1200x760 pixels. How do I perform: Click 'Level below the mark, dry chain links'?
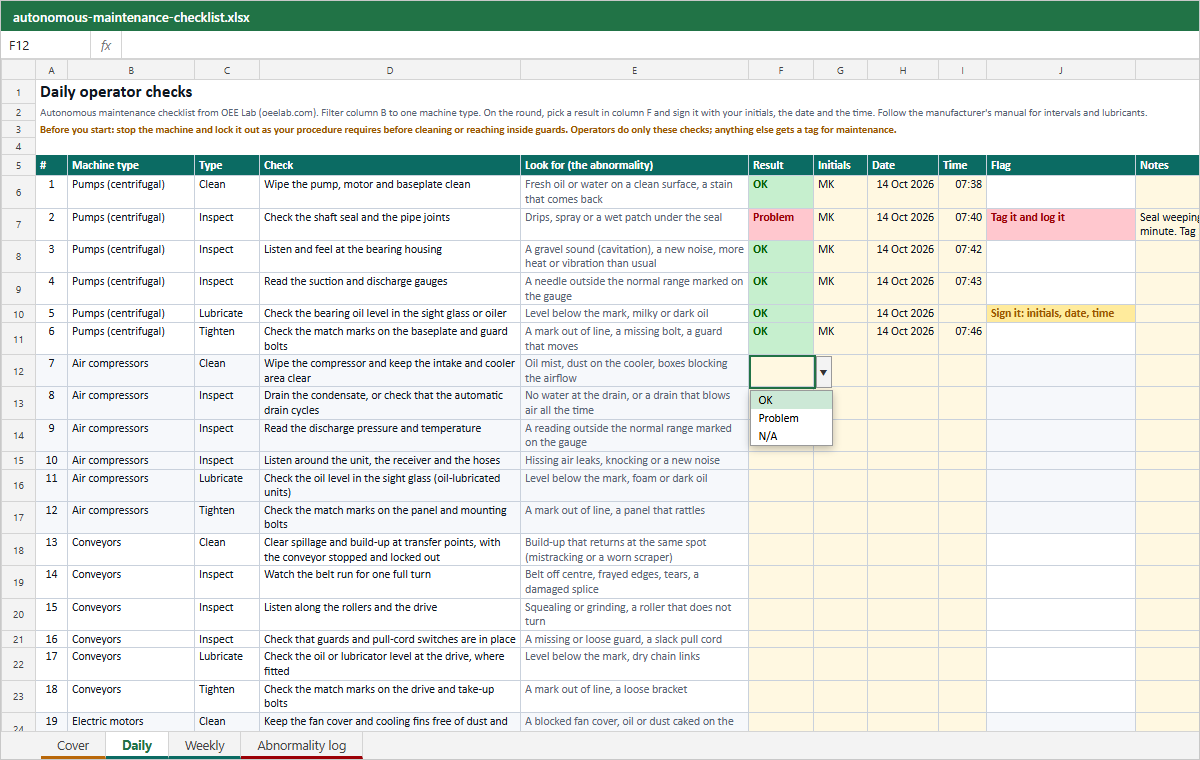pyautogui.click(x=634, y=664)
